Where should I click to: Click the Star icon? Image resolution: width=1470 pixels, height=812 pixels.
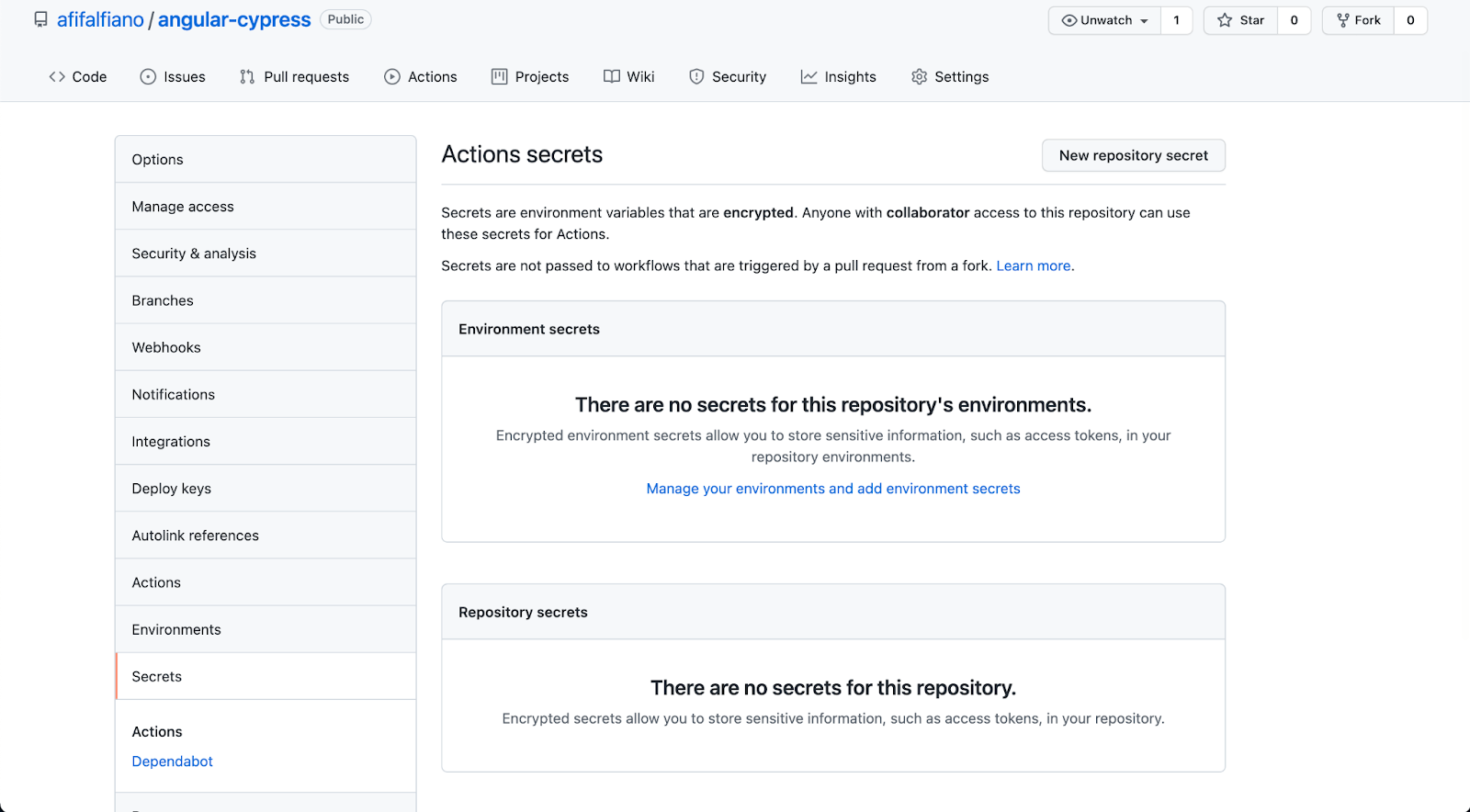coord(1225,20)
